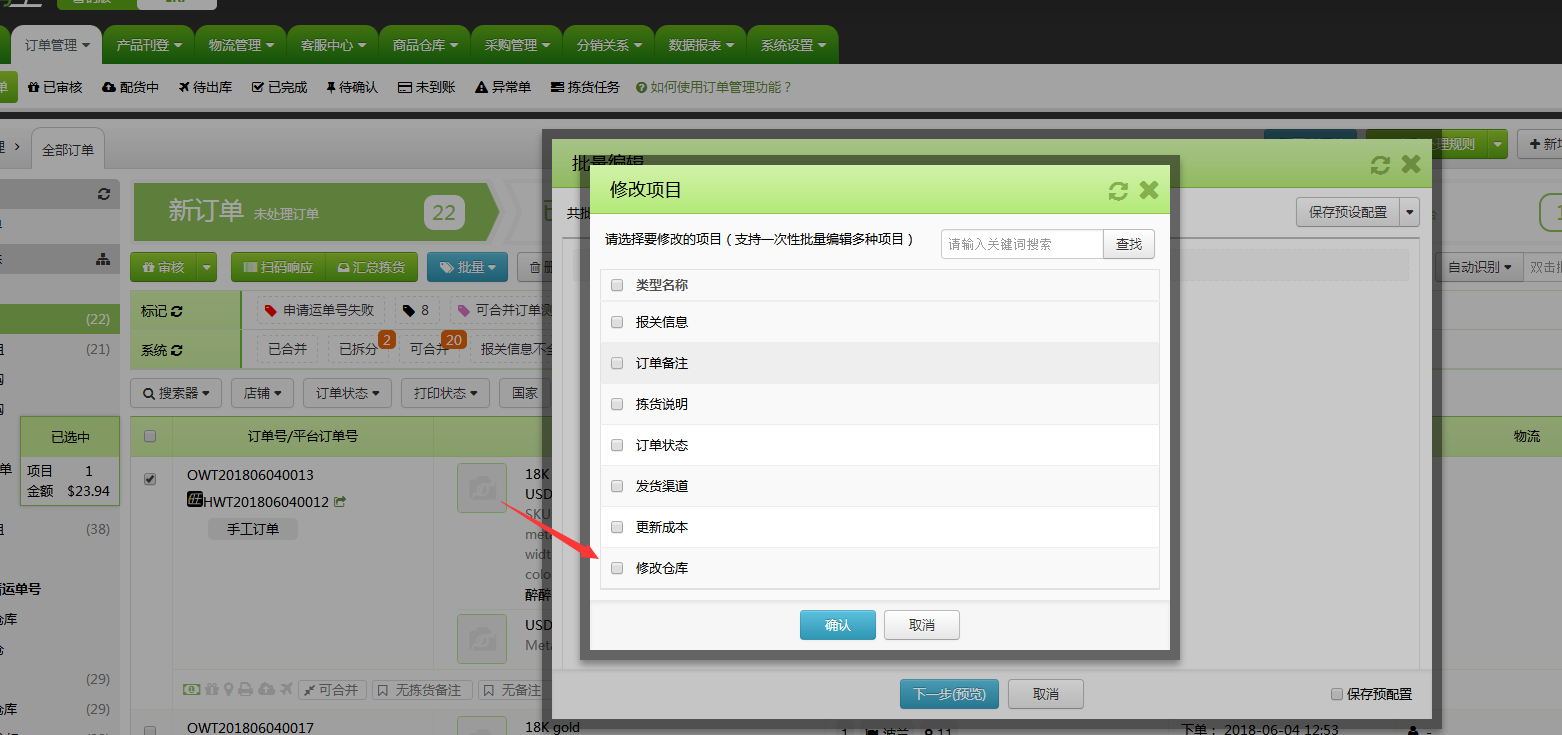This screenshot has height=735, width=1562.
Task: Go to 配货中 orders
Action: pos(131,88)
